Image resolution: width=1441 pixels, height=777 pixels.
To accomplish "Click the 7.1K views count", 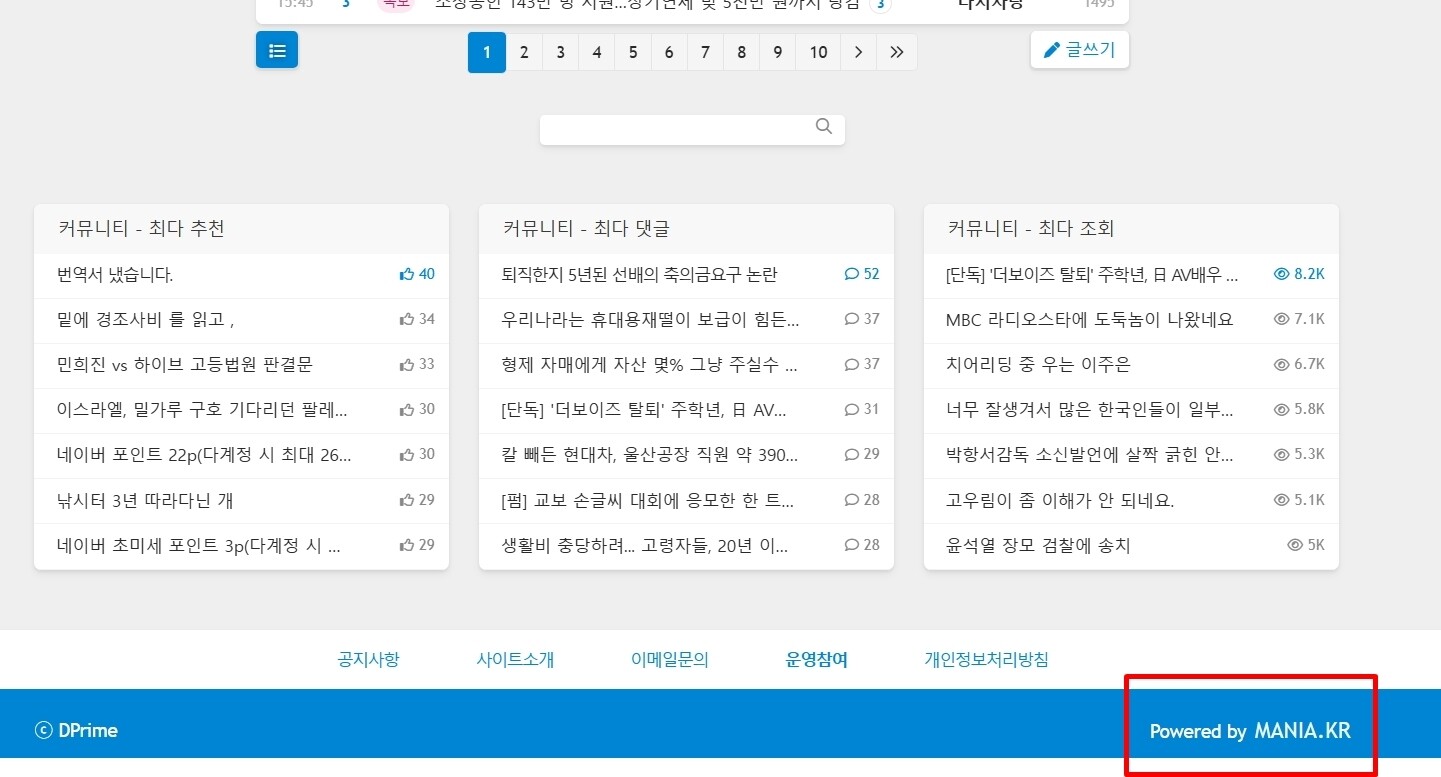I will pyautogui.click(x=1299, y=319).
